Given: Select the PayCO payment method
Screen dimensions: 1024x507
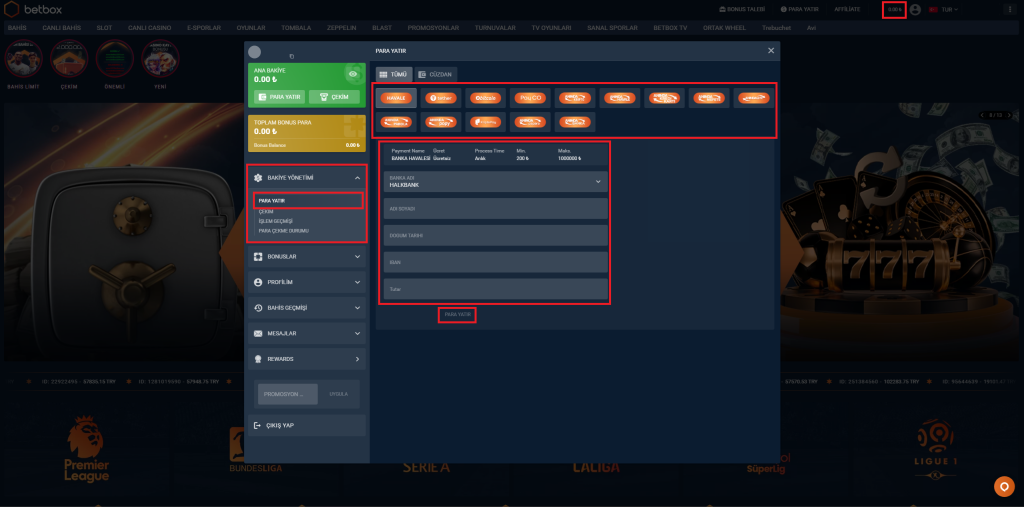Looking at the screenshot, I should [x=530, y=98].
